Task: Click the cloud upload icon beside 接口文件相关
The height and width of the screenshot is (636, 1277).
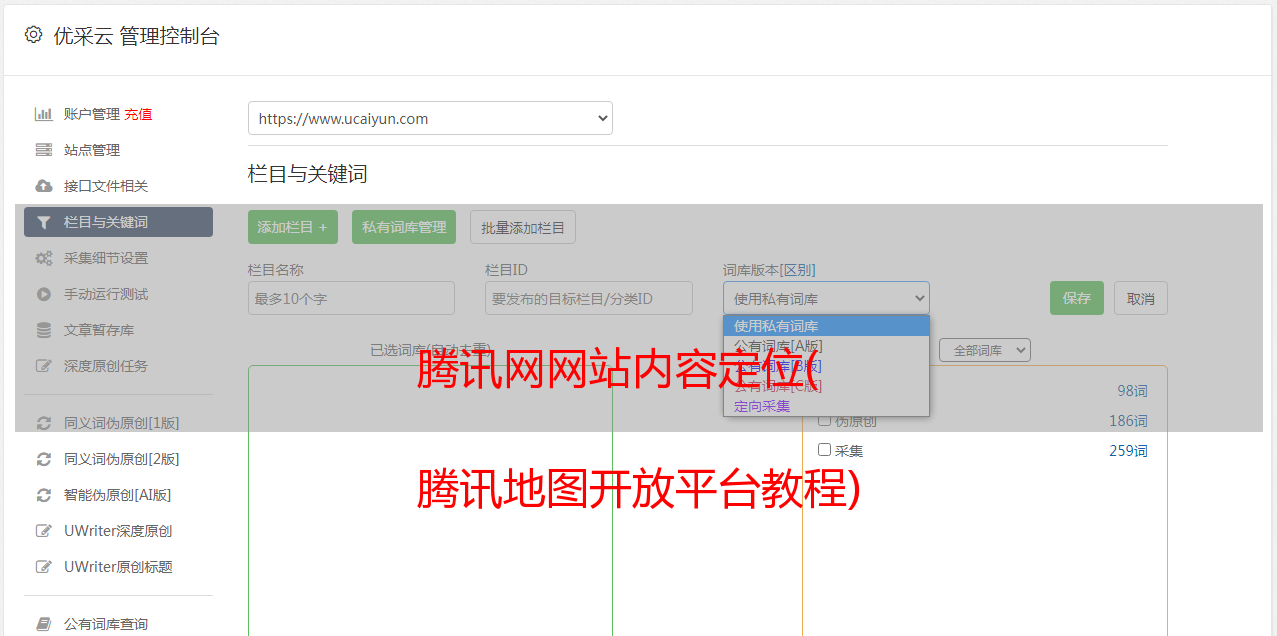Action: [x=44, y=186]
